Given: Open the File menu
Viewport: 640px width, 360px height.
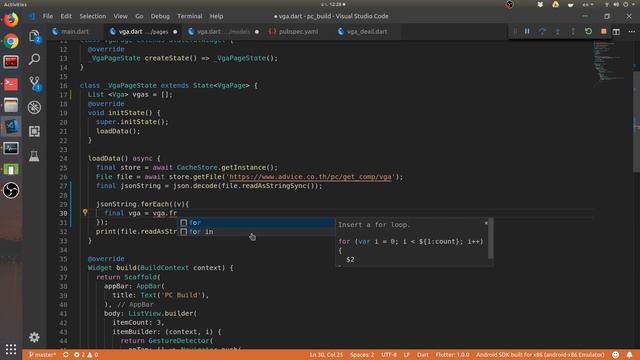Looking at the screenshot, I should [x=48, y=16].
